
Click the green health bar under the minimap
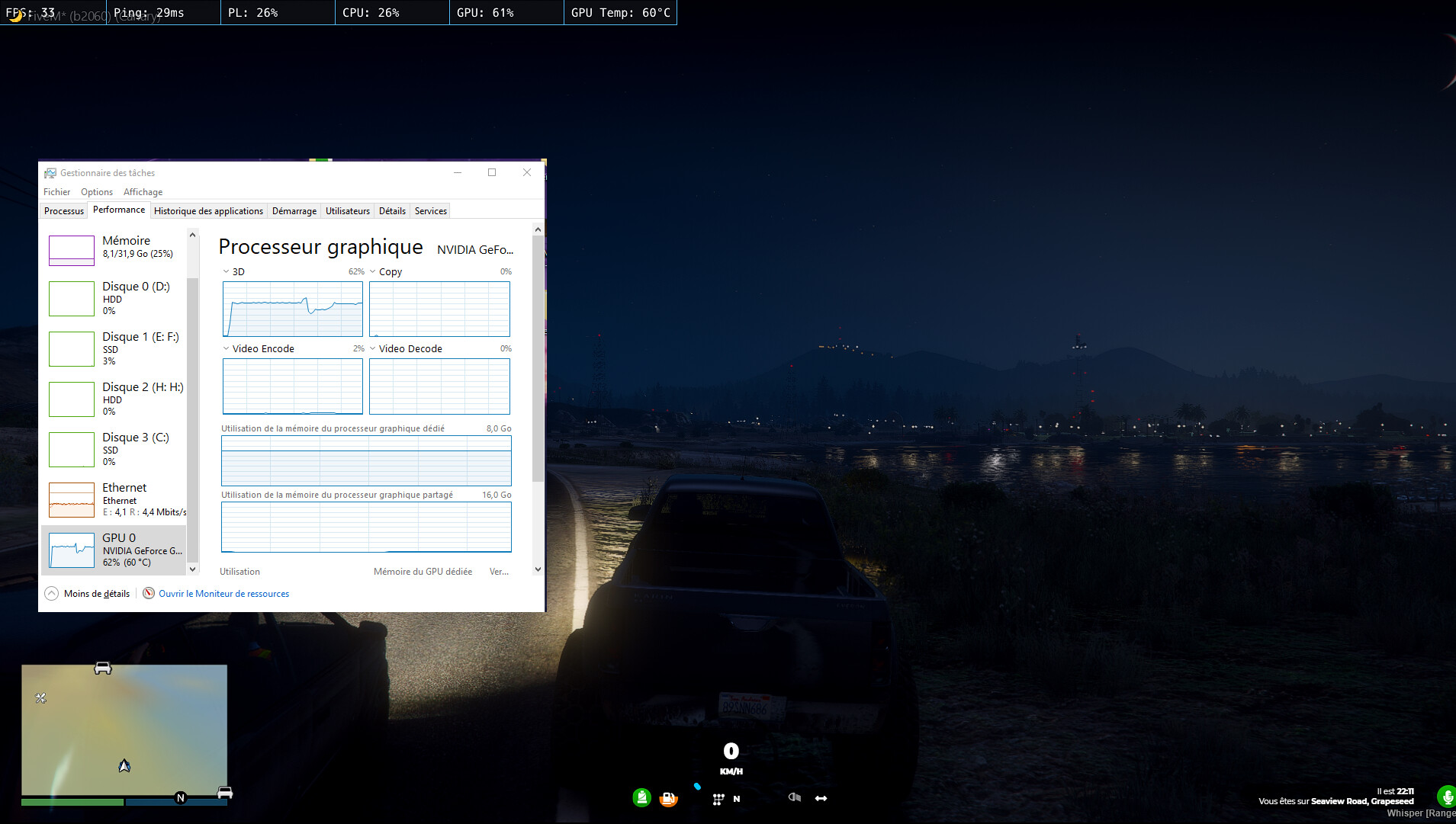coord(72,802)
